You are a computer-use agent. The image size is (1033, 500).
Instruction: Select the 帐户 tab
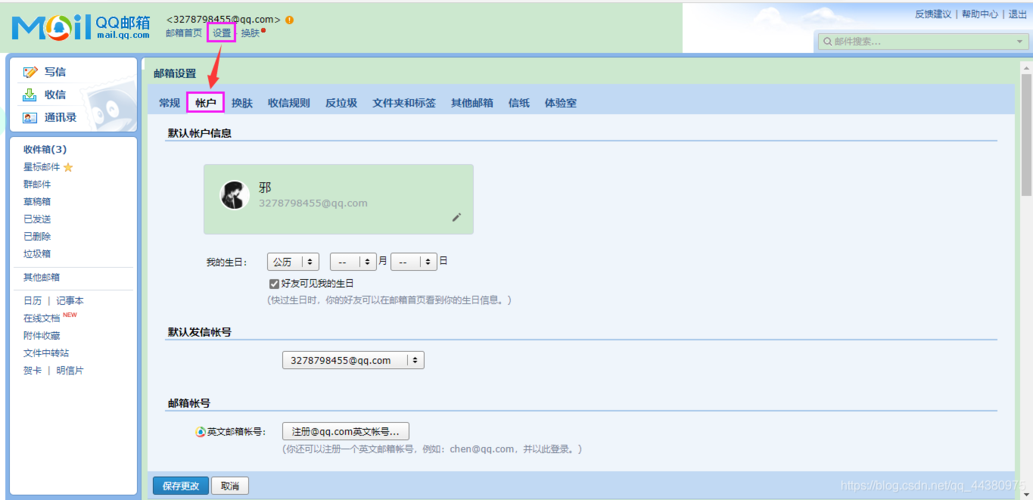(x=206, y=103)
